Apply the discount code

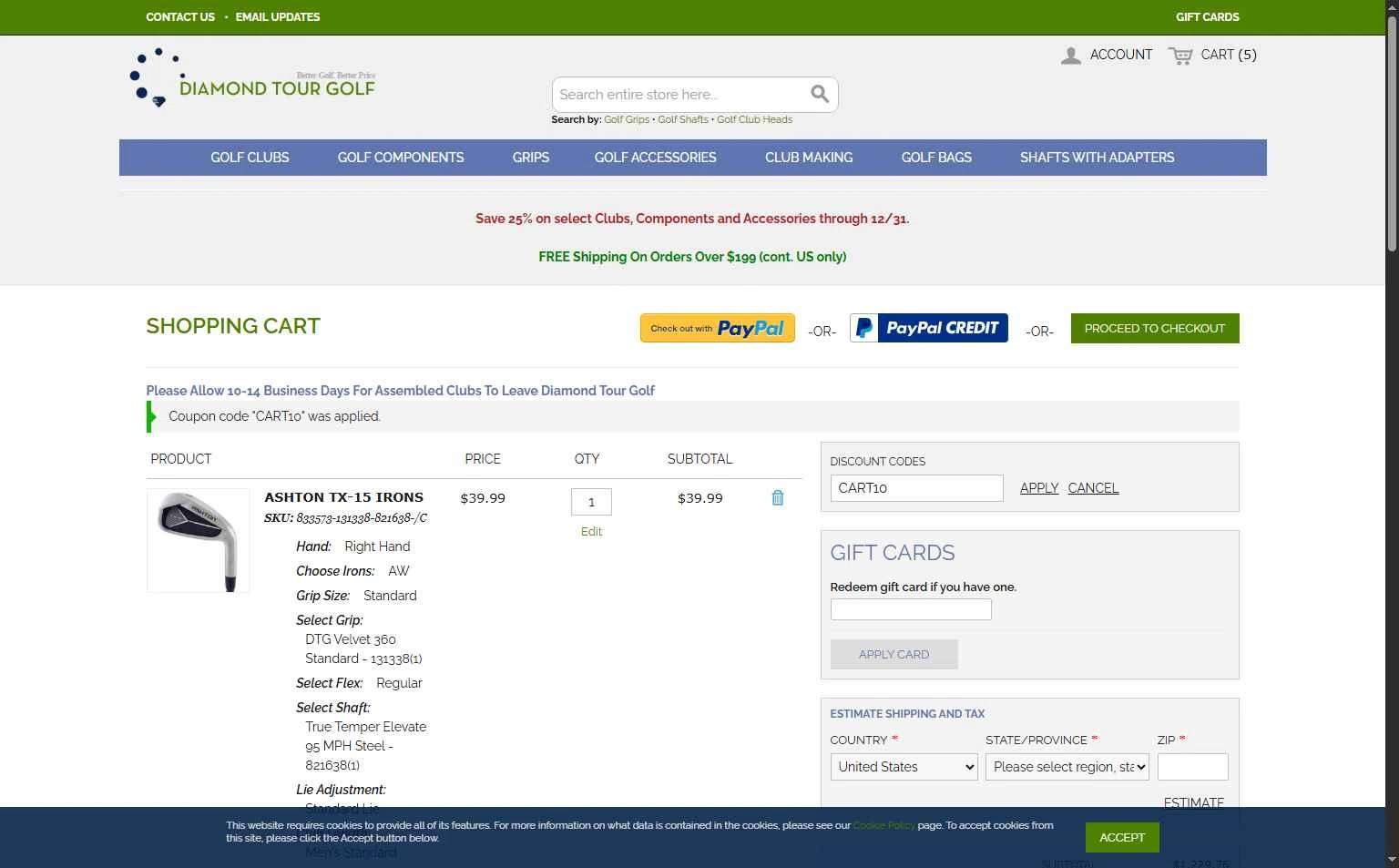click(x=1039, y=488)
